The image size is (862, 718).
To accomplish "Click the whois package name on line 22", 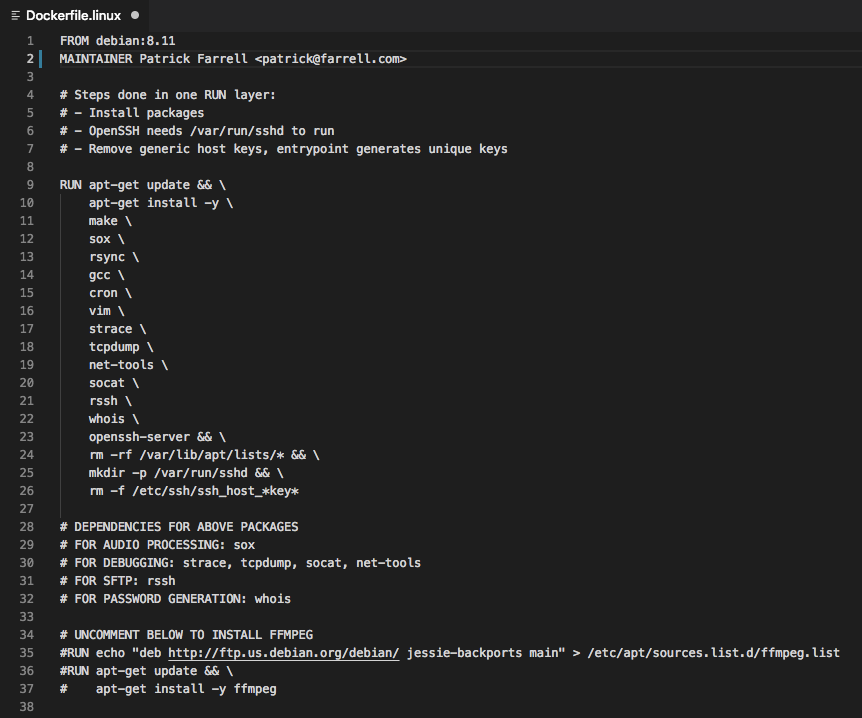I will tap(106, 418).
